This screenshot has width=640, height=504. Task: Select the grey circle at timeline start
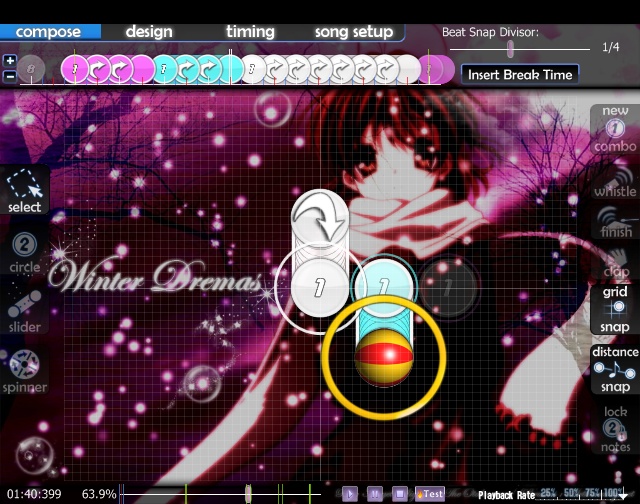click(31, 69)
